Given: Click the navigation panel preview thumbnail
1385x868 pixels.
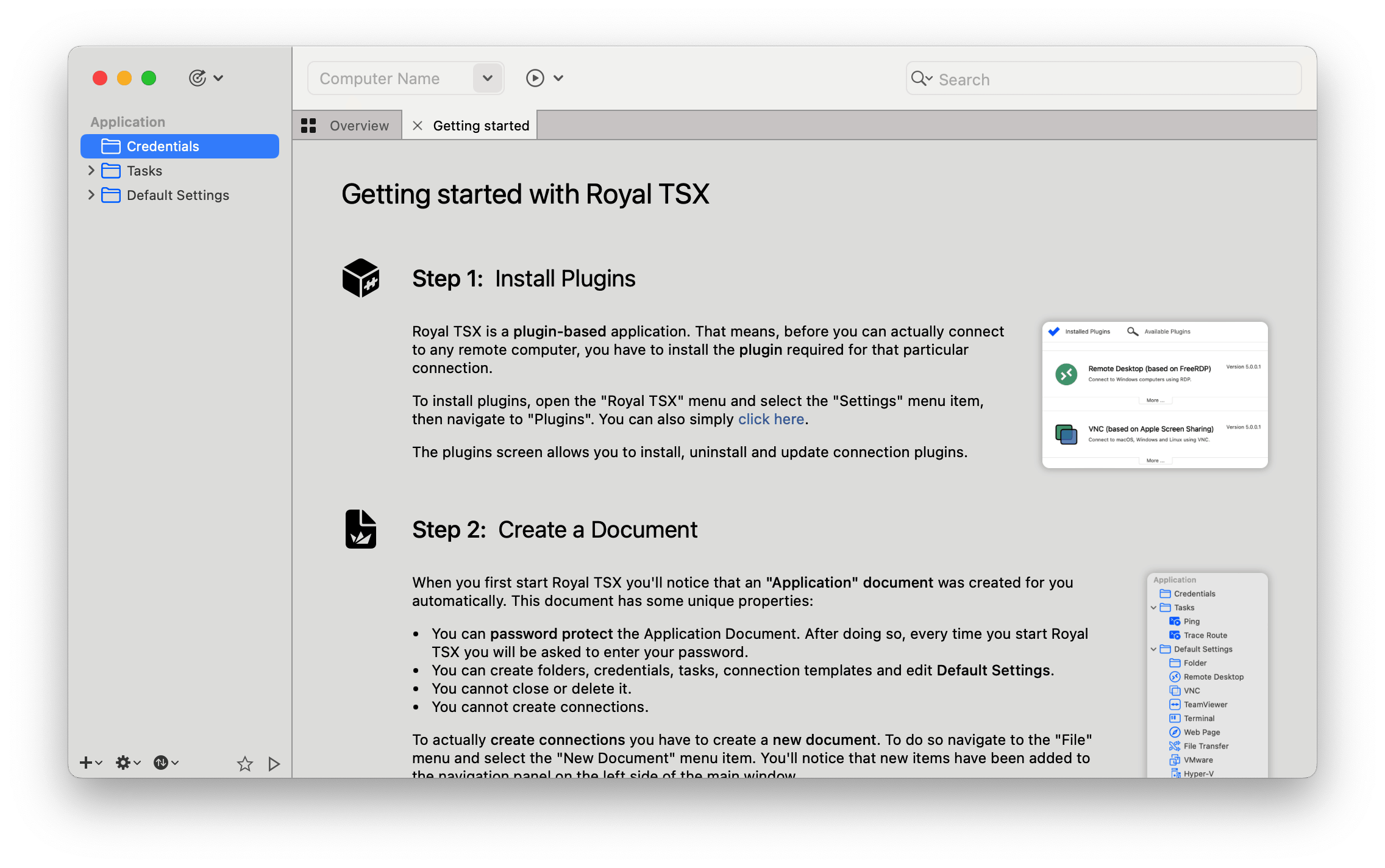Looking at the screenshot, I should [1207, 675].
